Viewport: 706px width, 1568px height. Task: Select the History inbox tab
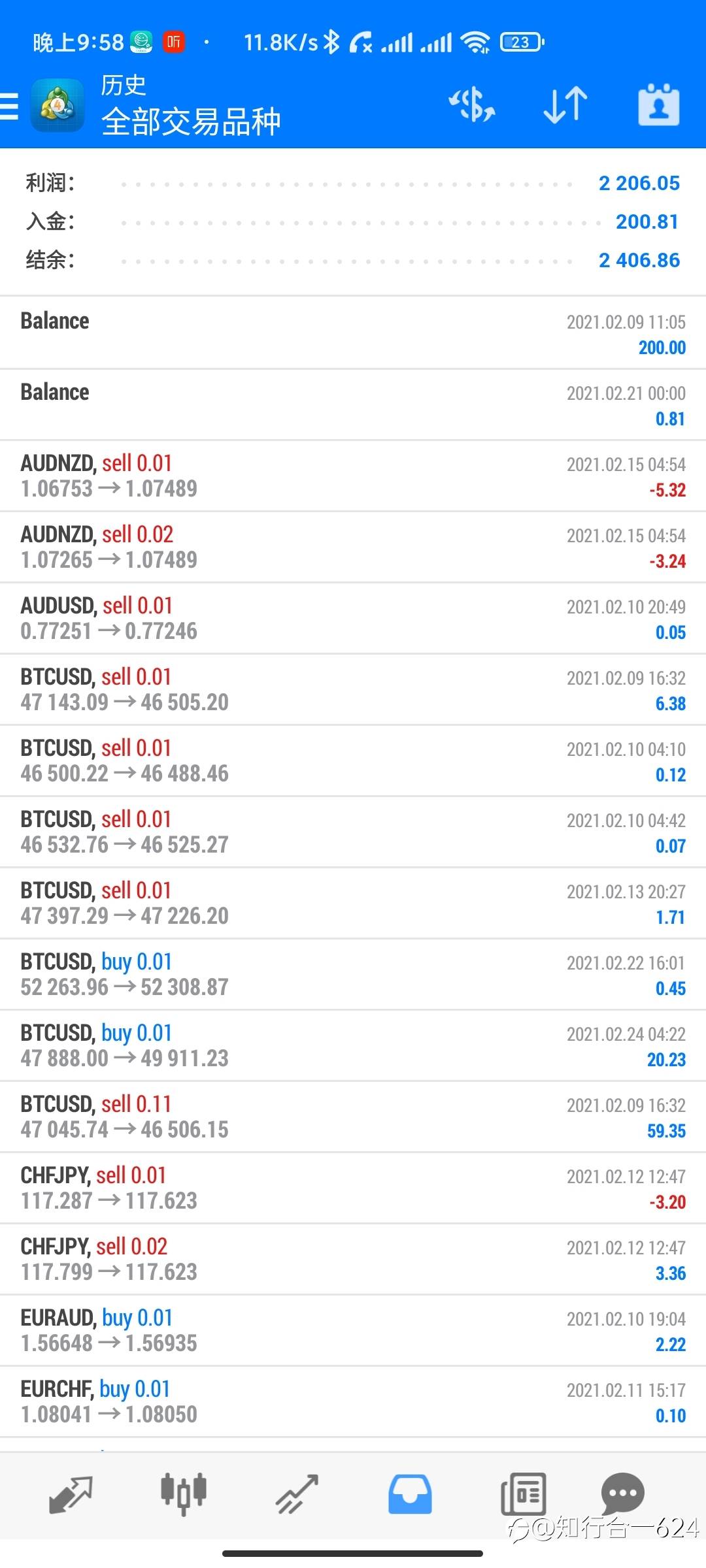pos(410,1494)
